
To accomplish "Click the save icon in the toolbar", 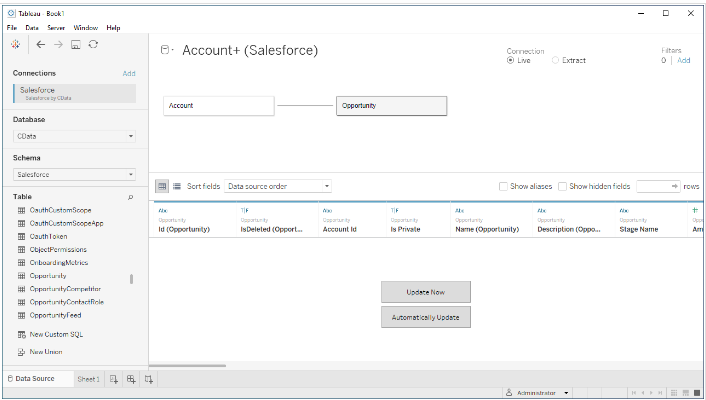I will [x=76, y=44].
